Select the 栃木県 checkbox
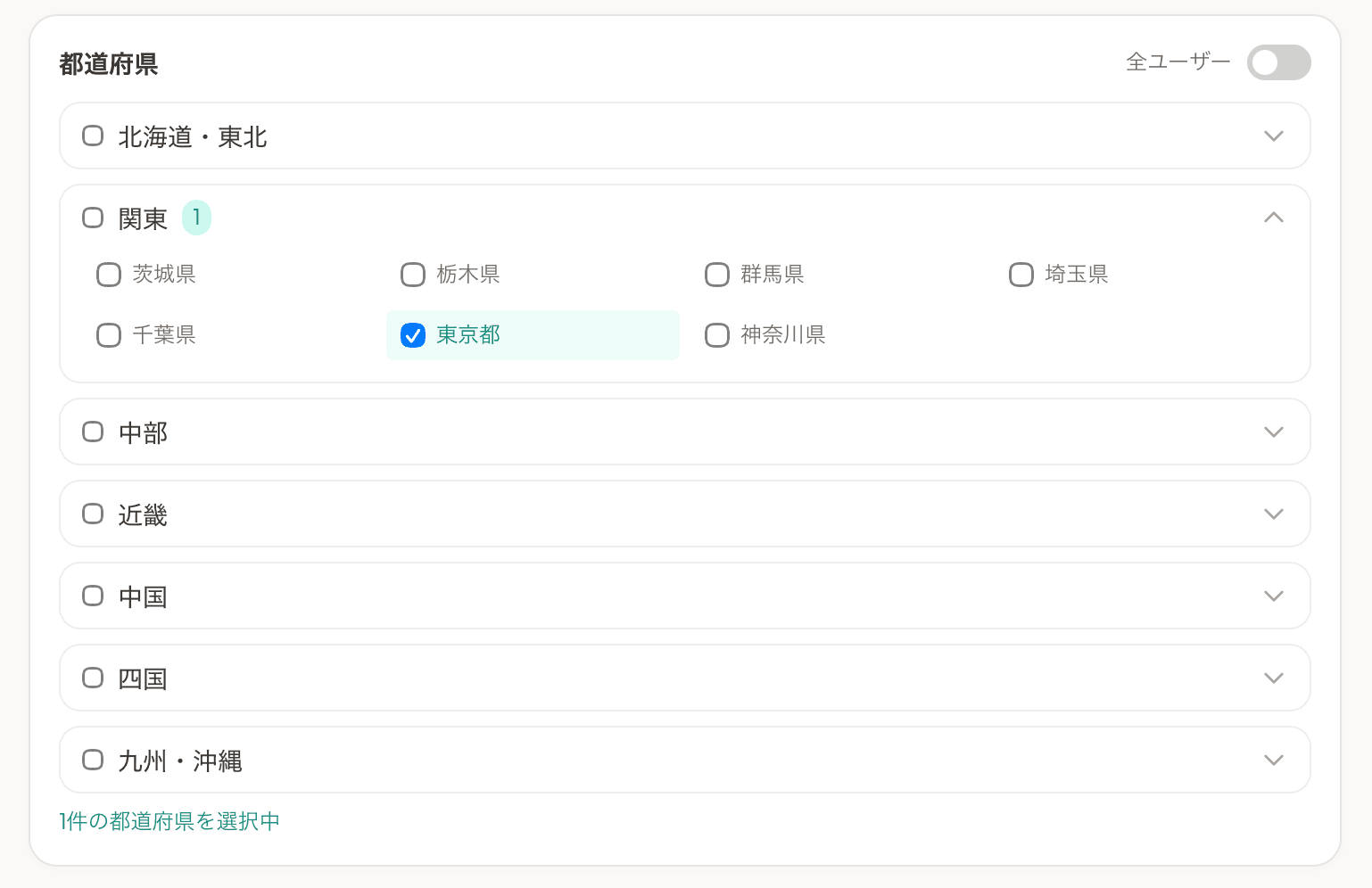The height and width of the screenshot is (888, 1372). click(413, 274)
